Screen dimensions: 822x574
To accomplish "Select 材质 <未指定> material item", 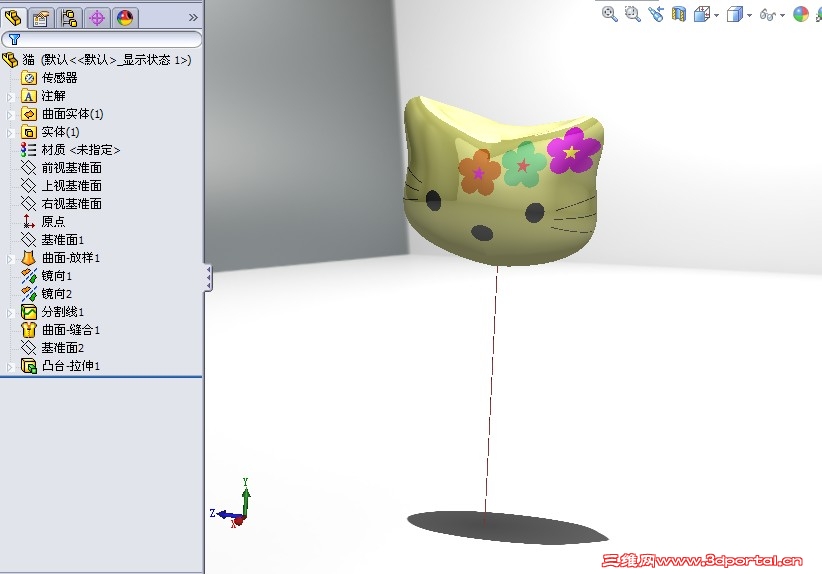I will (71, 150).
